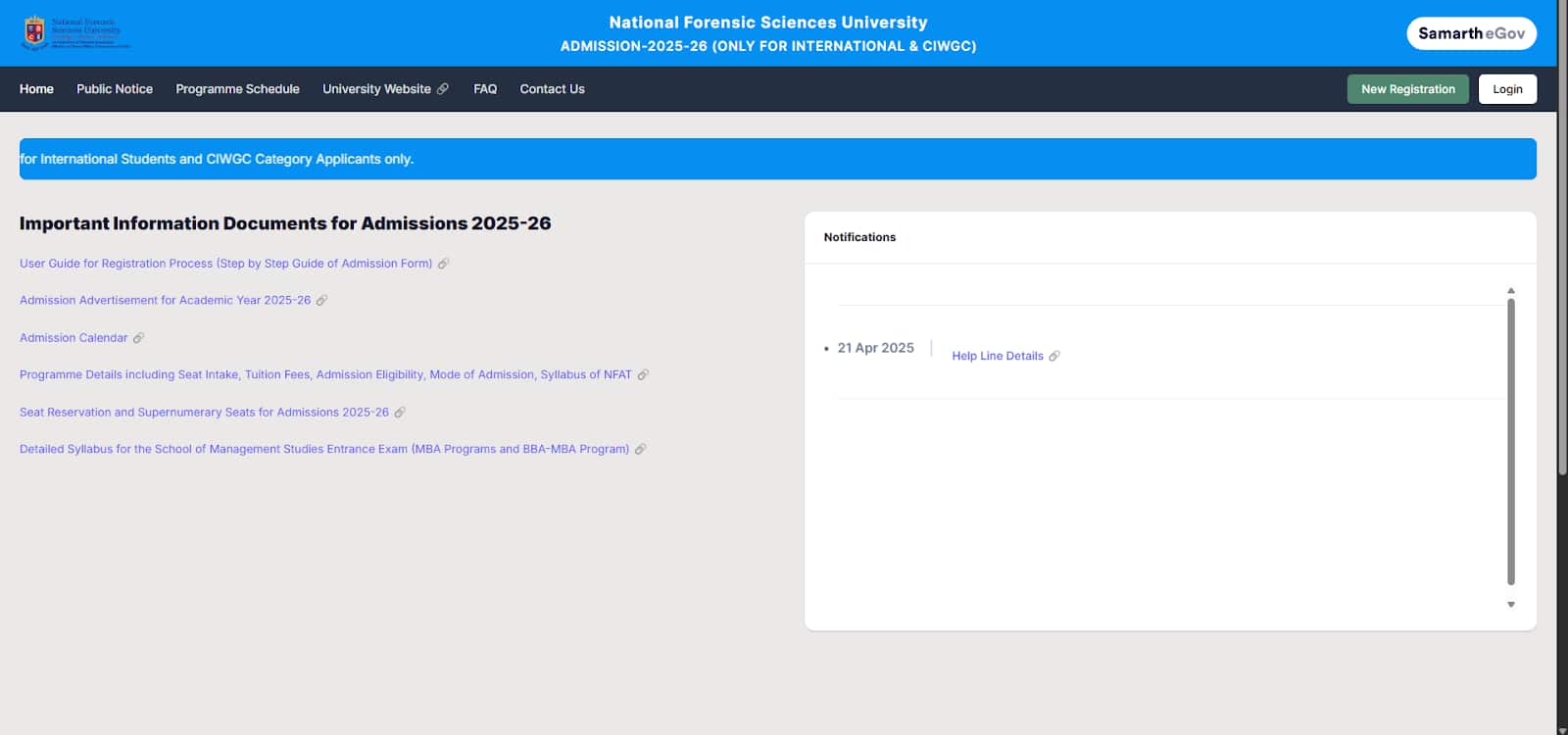Click the notifications panel scrollbar thumb

1511,442
